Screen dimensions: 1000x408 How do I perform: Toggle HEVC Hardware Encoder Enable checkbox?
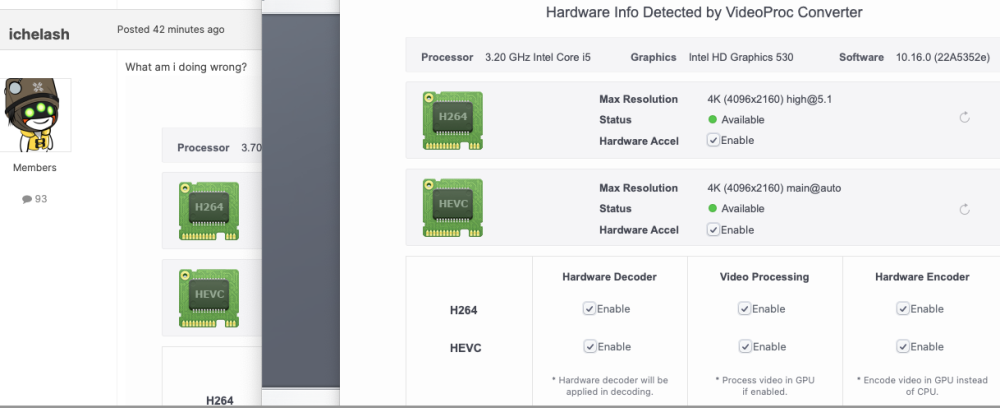coord(902,347)
